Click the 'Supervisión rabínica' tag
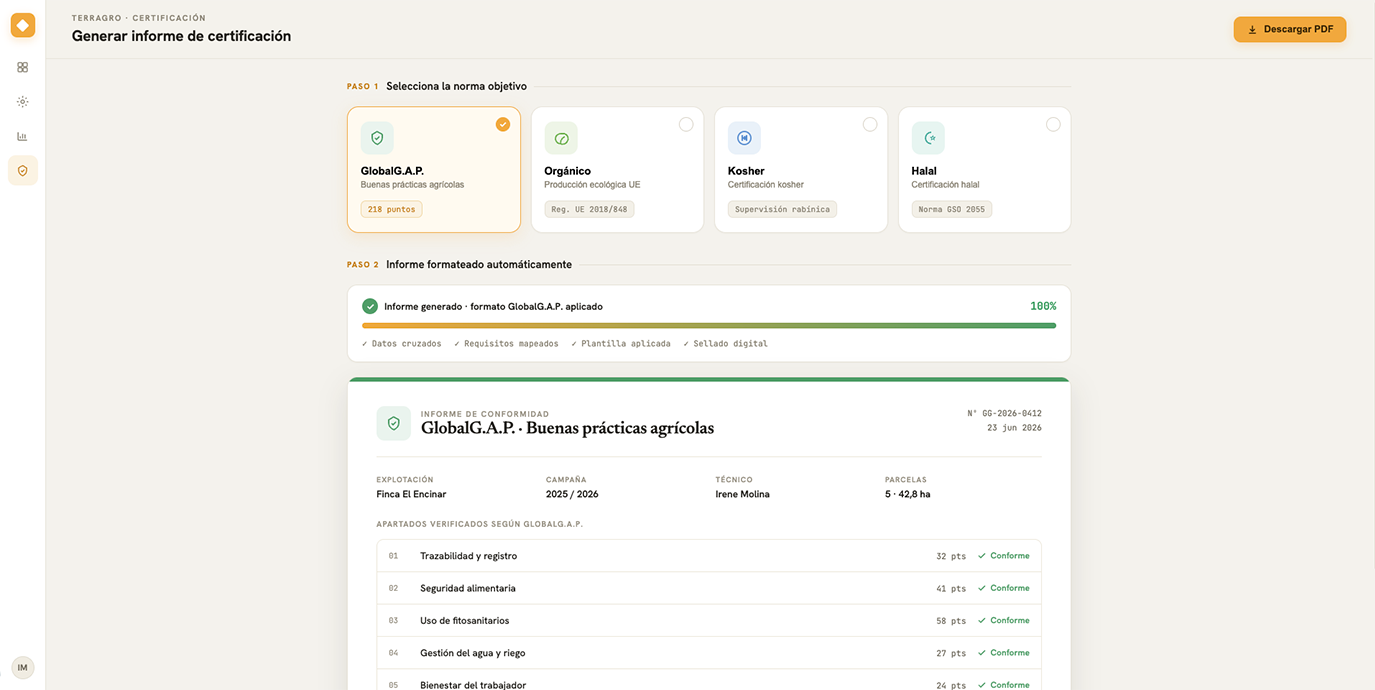Image resolution: width=1375 pixels, height=690 pixels. pos(782,210)
